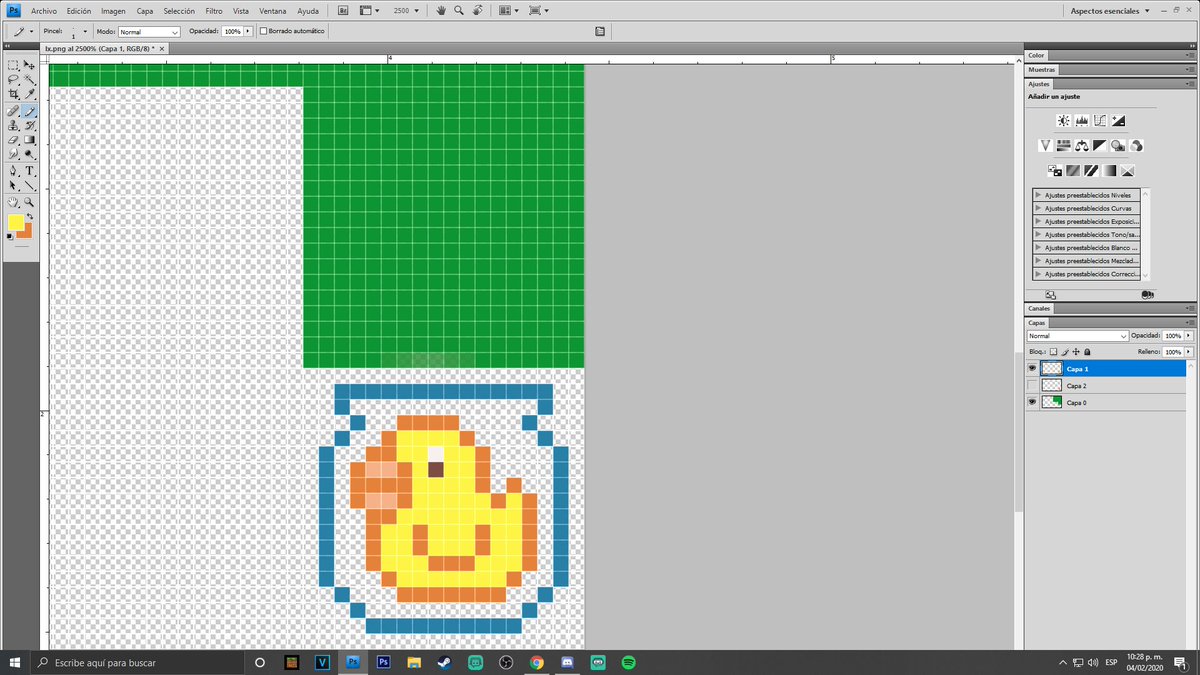Select the Crop tool
Screen dimensions: 1200x675
pos(13,93)
